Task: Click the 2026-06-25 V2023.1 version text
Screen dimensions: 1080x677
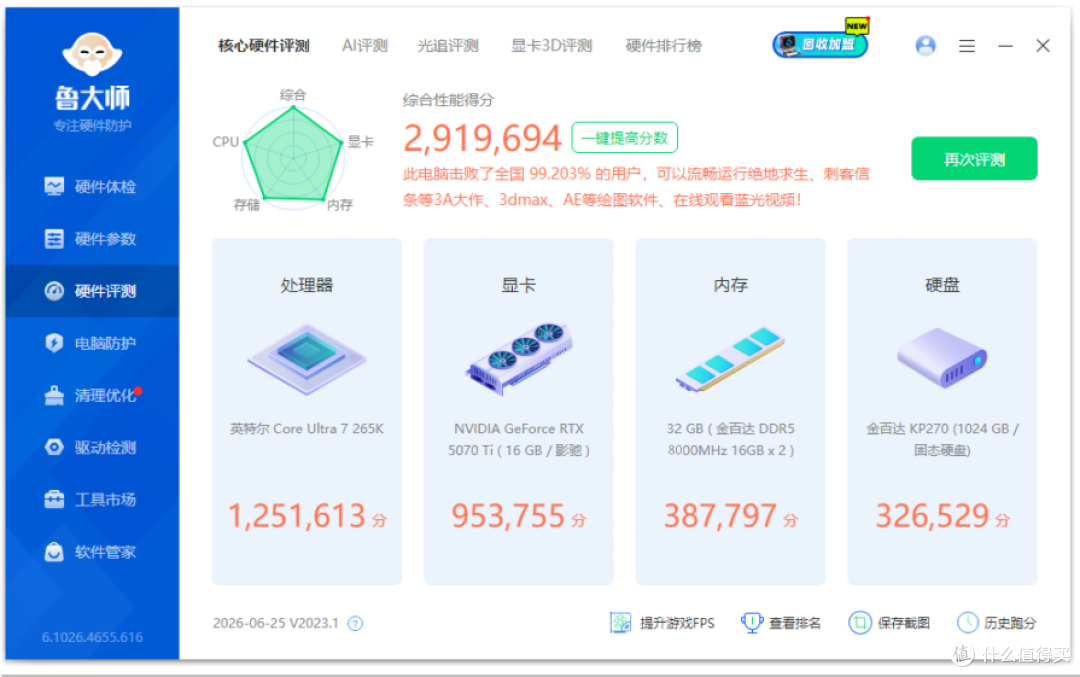Action: click(x=276, y=623)
